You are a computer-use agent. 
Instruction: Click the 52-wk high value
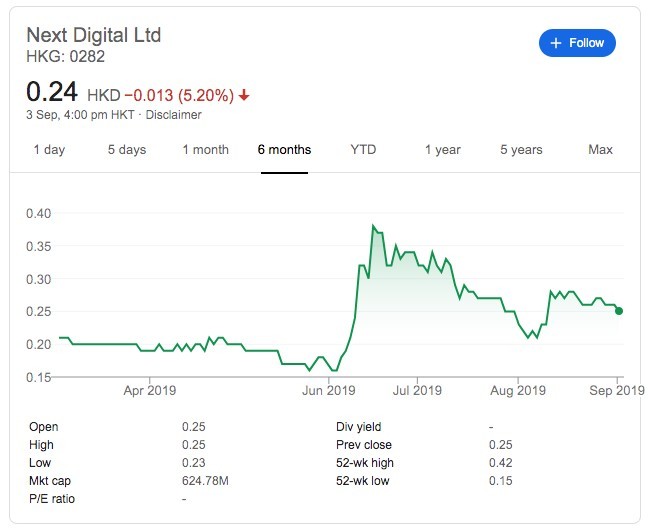[500, 463]
